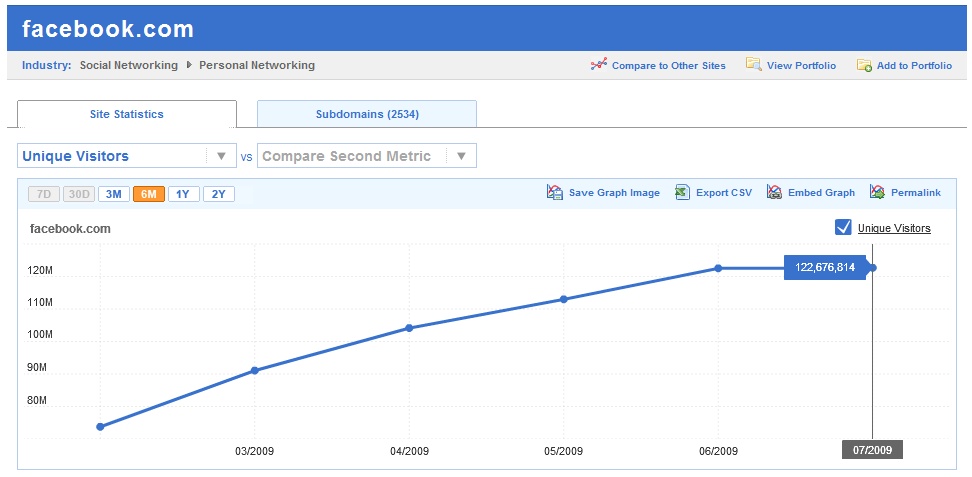Select the 2Y time range

(219, 194)
